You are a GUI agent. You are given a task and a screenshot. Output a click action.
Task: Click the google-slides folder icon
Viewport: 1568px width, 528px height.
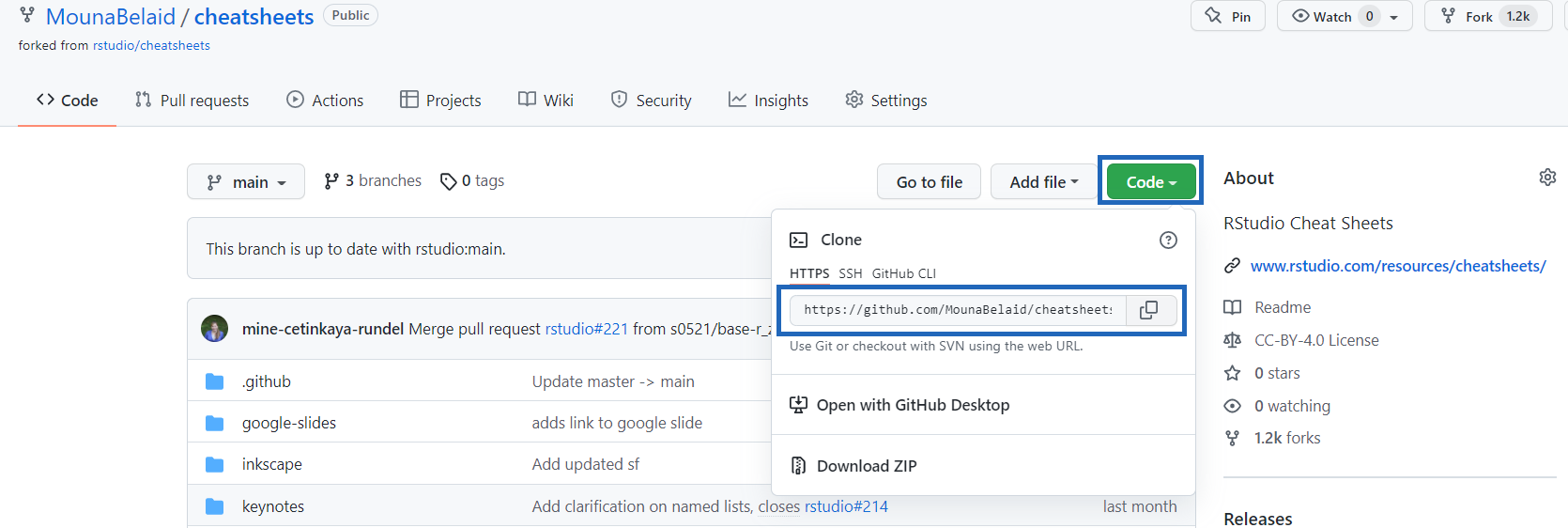(x=215, y=423)
